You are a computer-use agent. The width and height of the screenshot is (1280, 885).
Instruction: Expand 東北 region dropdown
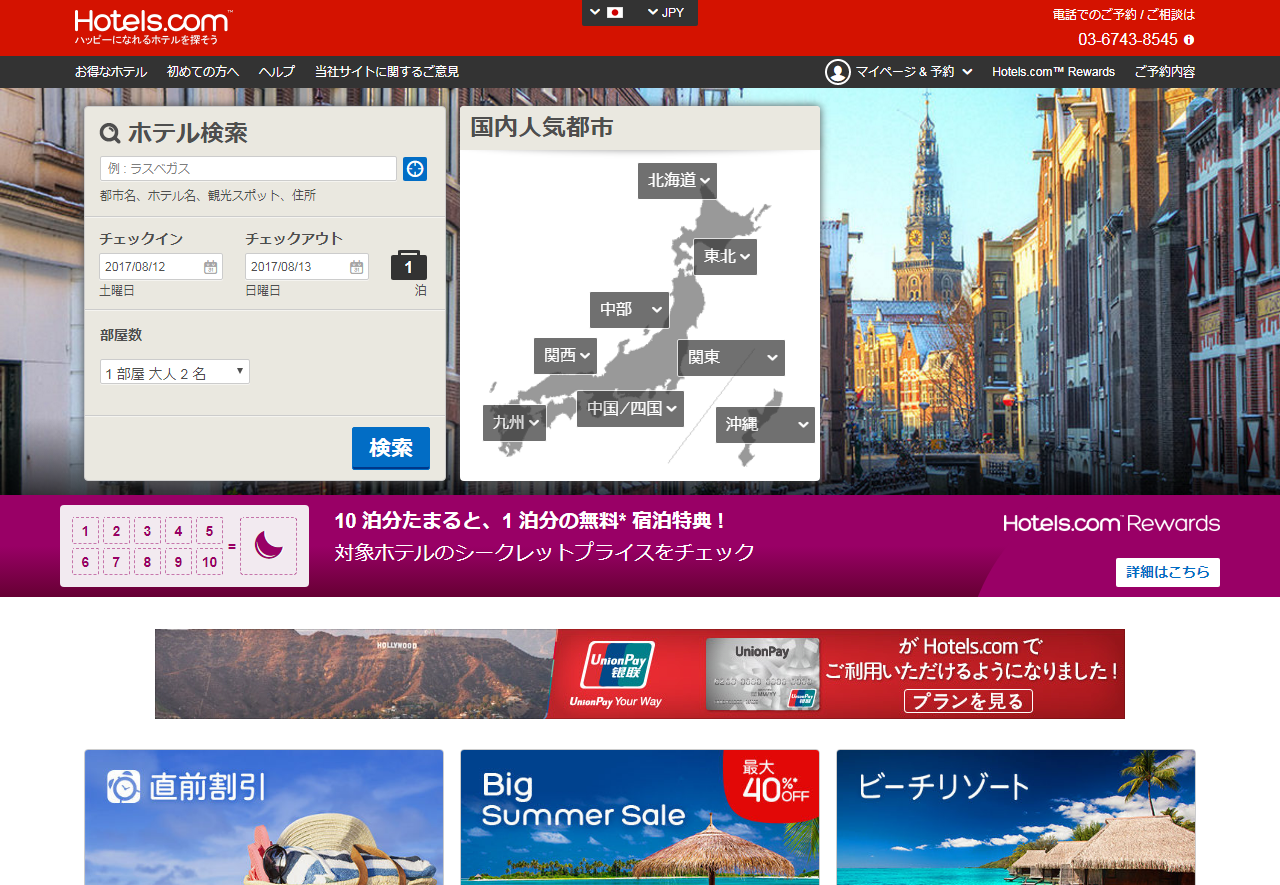pyautogui.click(x=725, y=257)
